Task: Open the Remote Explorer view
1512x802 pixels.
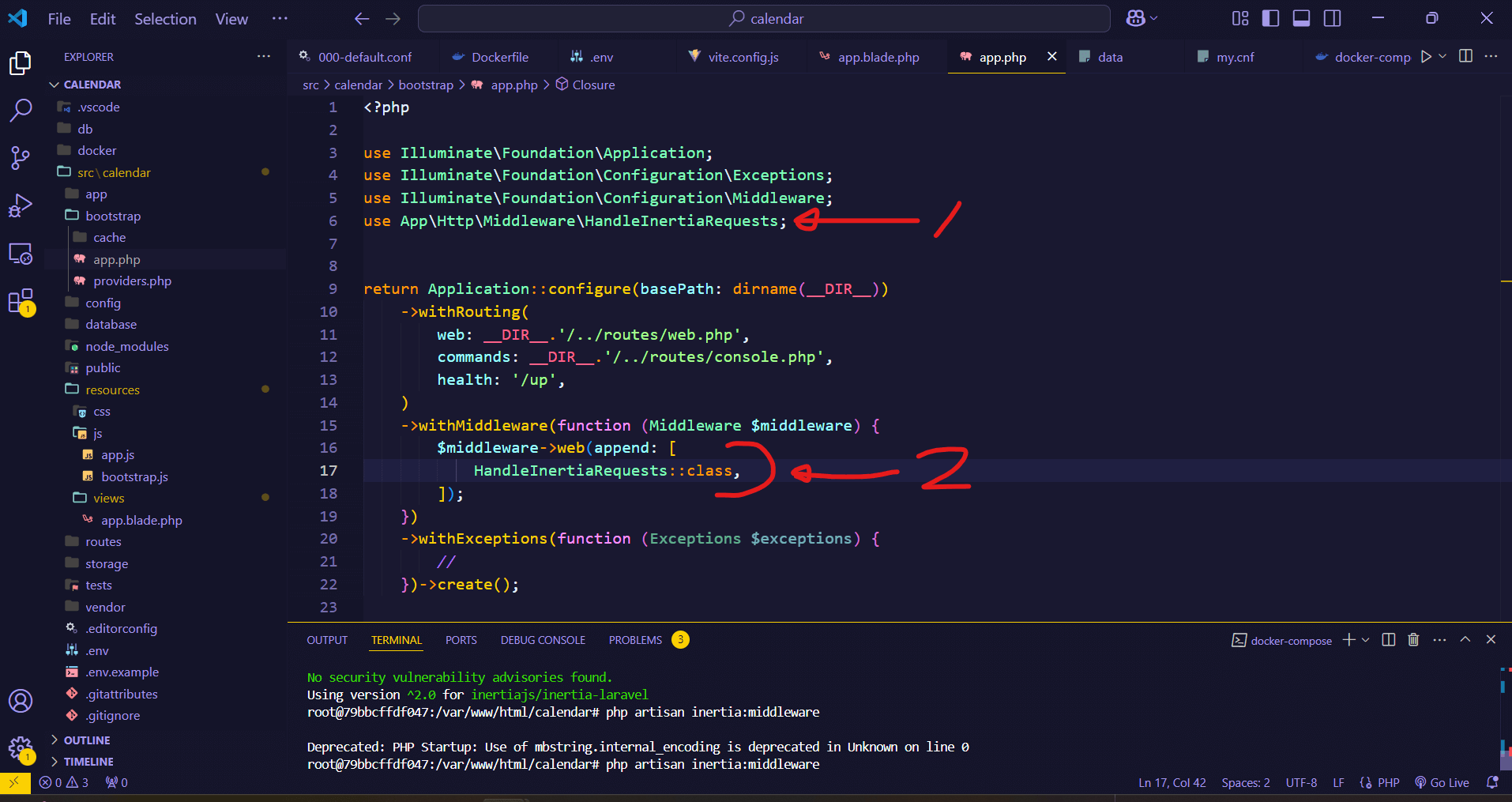Action: [20, 254]
